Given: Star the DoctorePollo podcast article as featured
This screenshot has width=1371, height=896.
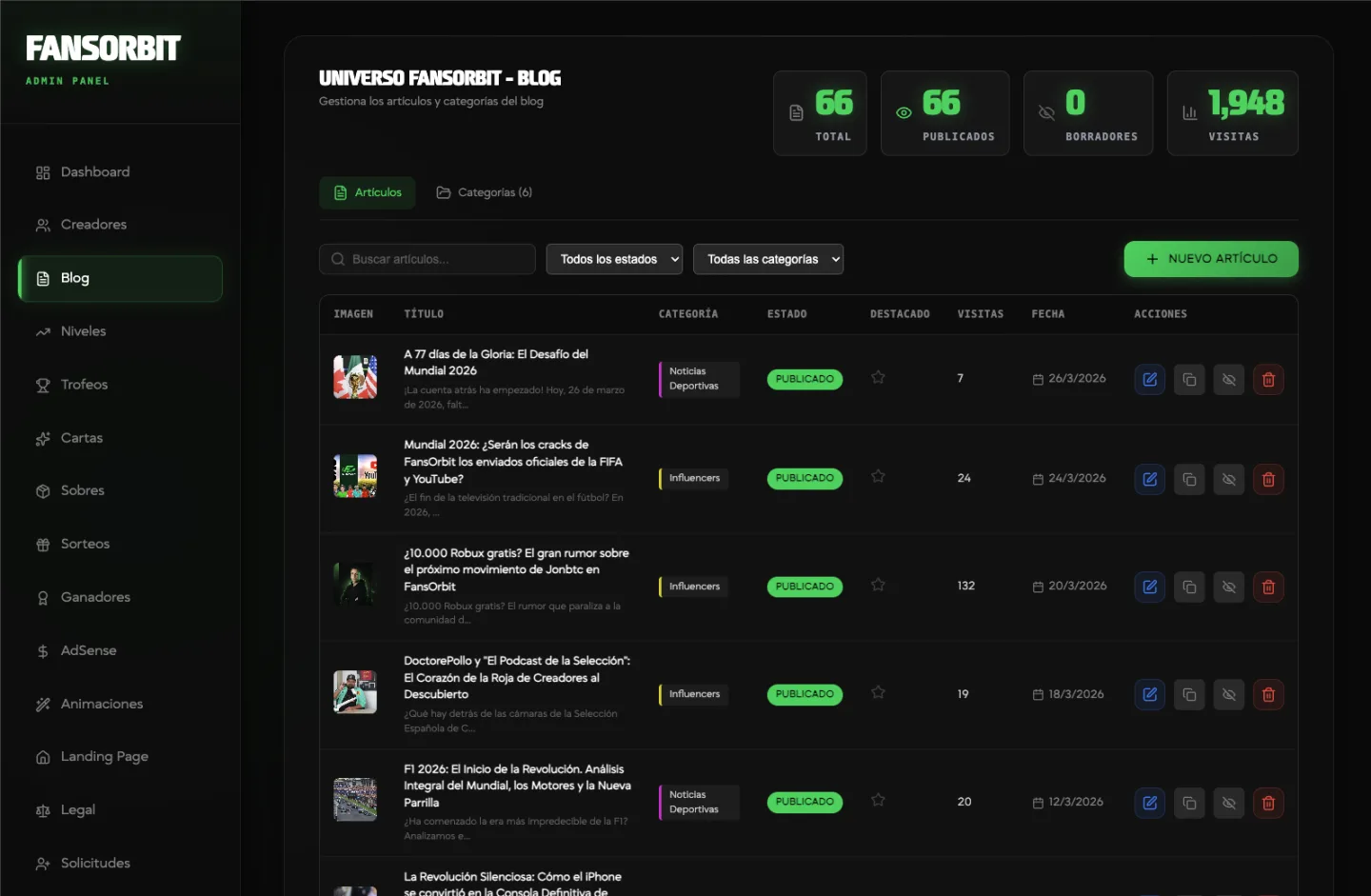Looking at the screenshot, I should coord(878,692).
